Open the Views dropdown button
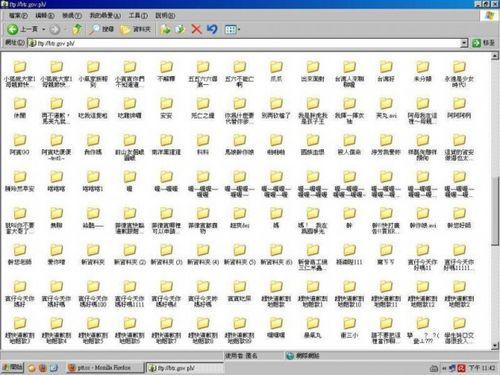This screenshot has height=375, width=500. click(x=232, y=29)
